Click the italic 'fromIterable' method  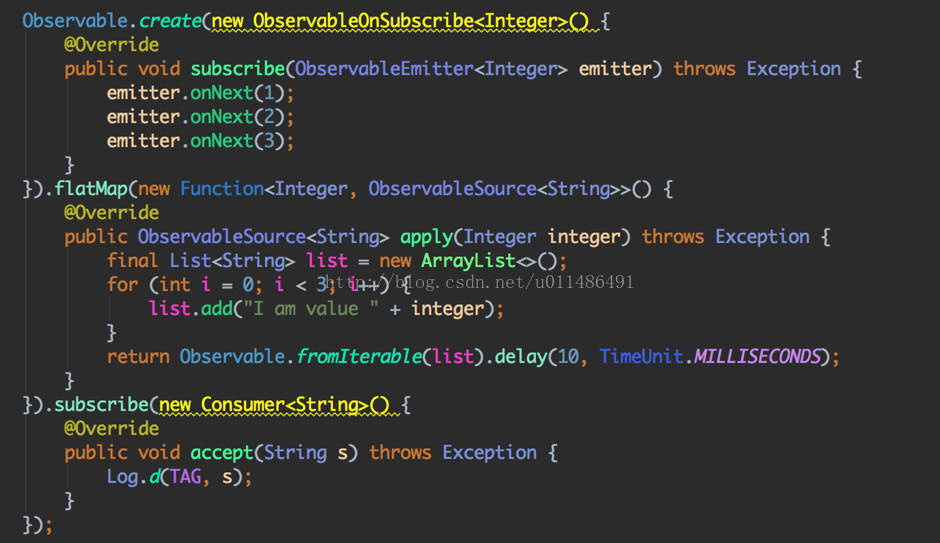point(359,357)
